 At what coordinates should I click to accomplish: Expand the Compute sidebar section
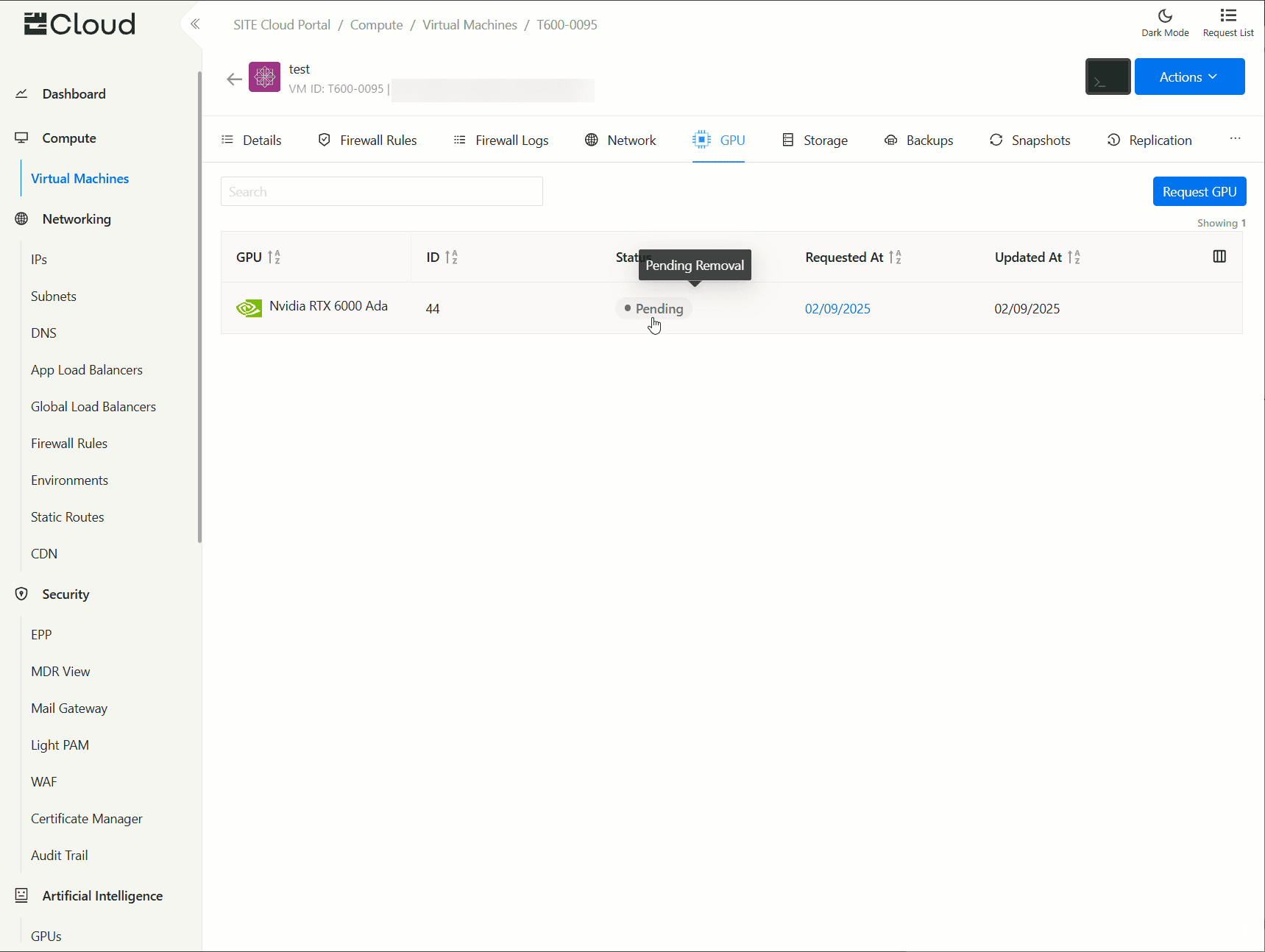(69, 138)
